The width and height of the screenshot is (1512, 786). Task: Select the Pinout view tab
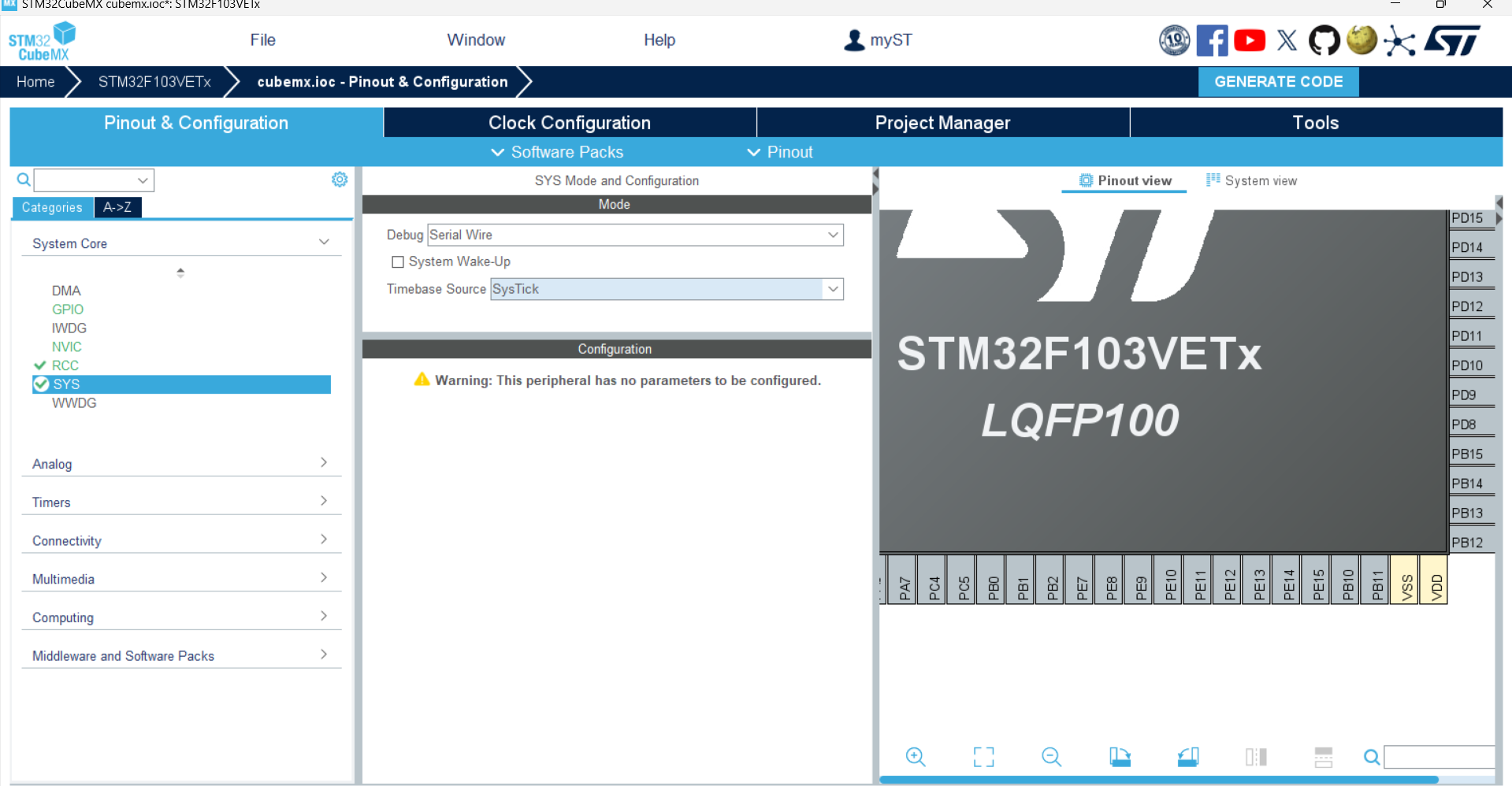[x=1124, y=180]
